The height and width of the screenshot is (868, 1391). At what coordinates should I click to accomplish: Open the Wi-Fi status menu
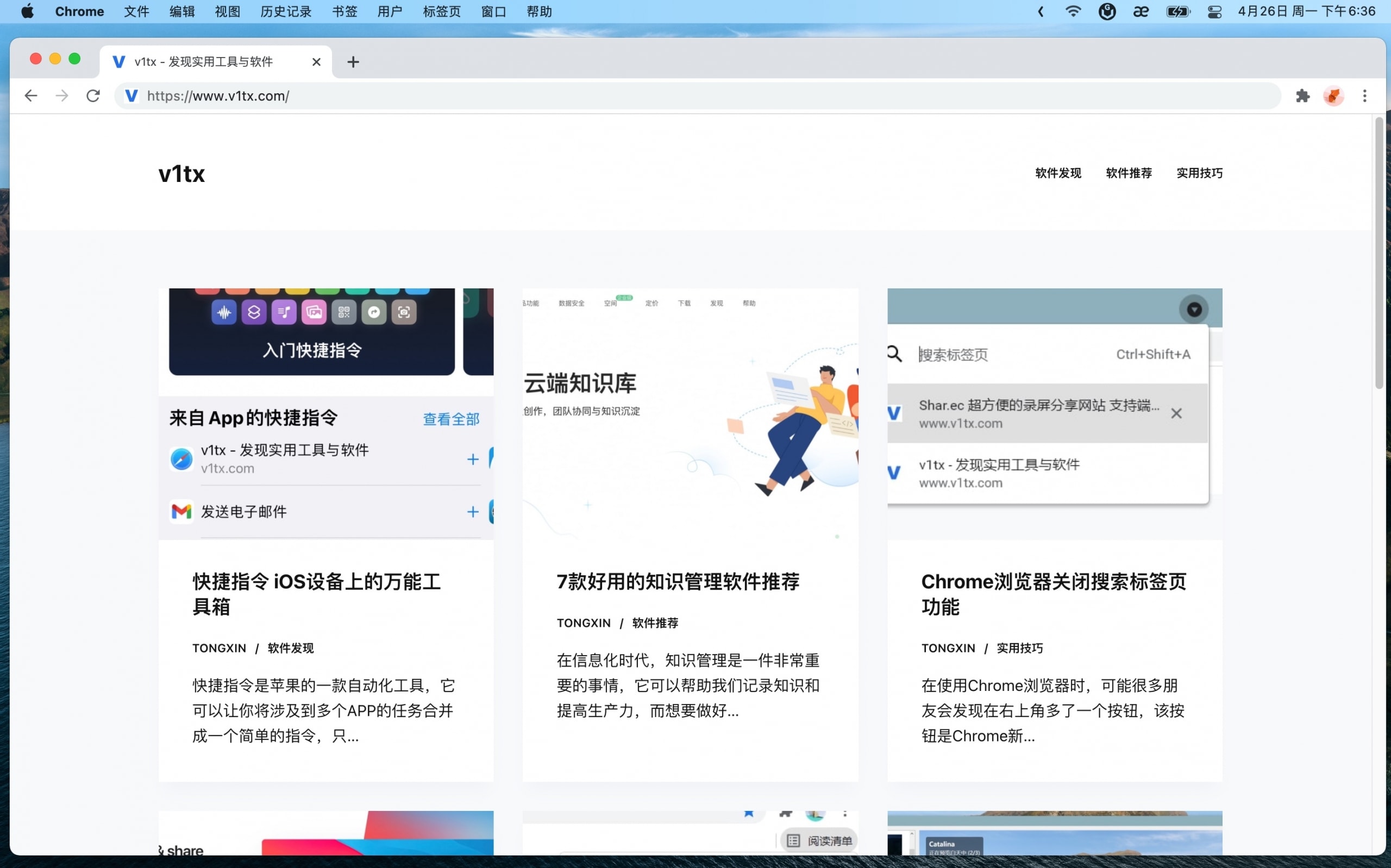click(1073, 11)
